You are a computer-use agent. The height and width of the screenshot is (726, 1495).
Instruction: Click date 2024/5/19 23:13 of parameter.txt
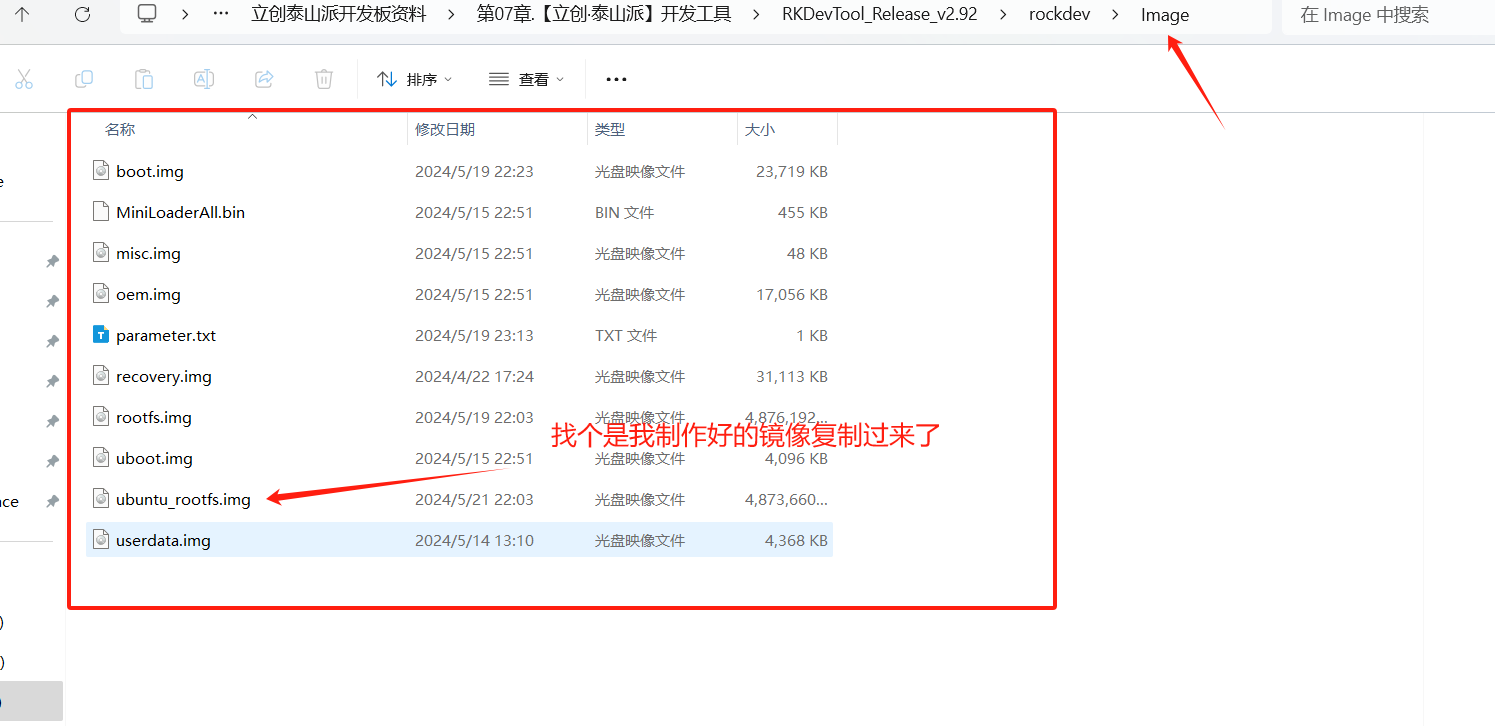point(474,335)
